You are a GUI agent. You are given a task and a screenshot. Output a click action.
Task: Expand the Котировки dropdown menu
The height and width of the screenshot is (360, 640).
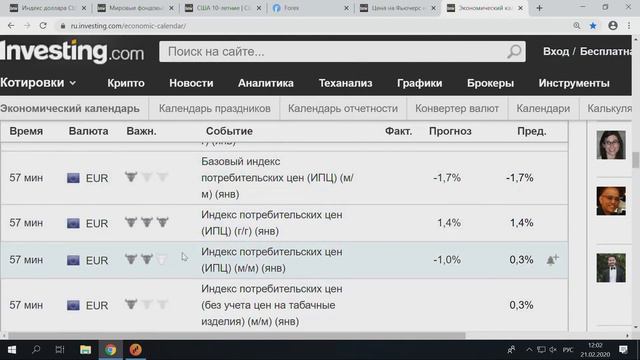point(38,83)
